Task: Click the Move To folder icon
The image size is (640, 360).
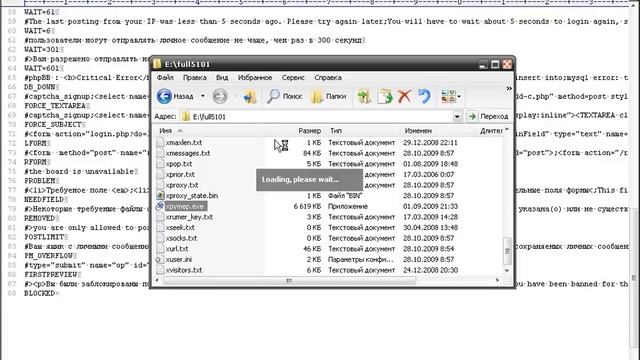Action: click(x=364, y=96)
